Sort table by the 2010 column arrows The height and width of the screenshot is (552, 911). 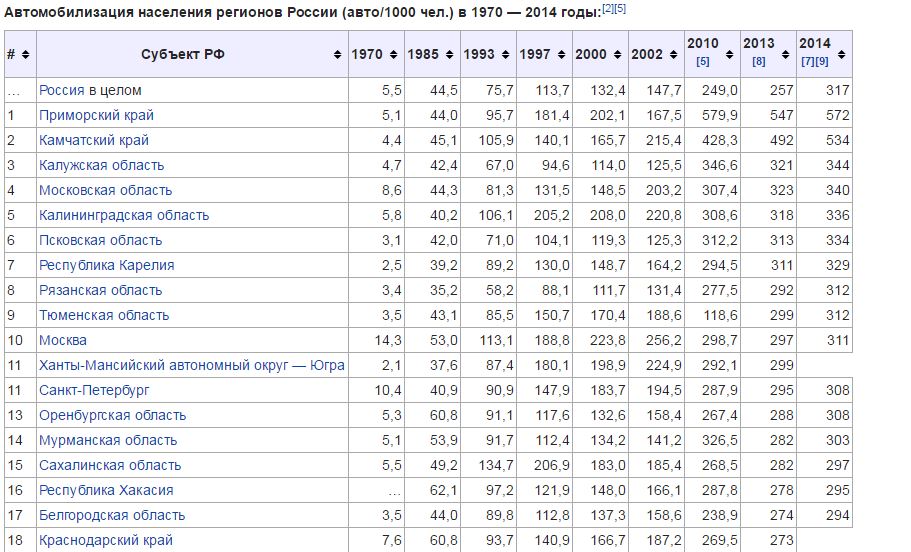click(729, 55)
